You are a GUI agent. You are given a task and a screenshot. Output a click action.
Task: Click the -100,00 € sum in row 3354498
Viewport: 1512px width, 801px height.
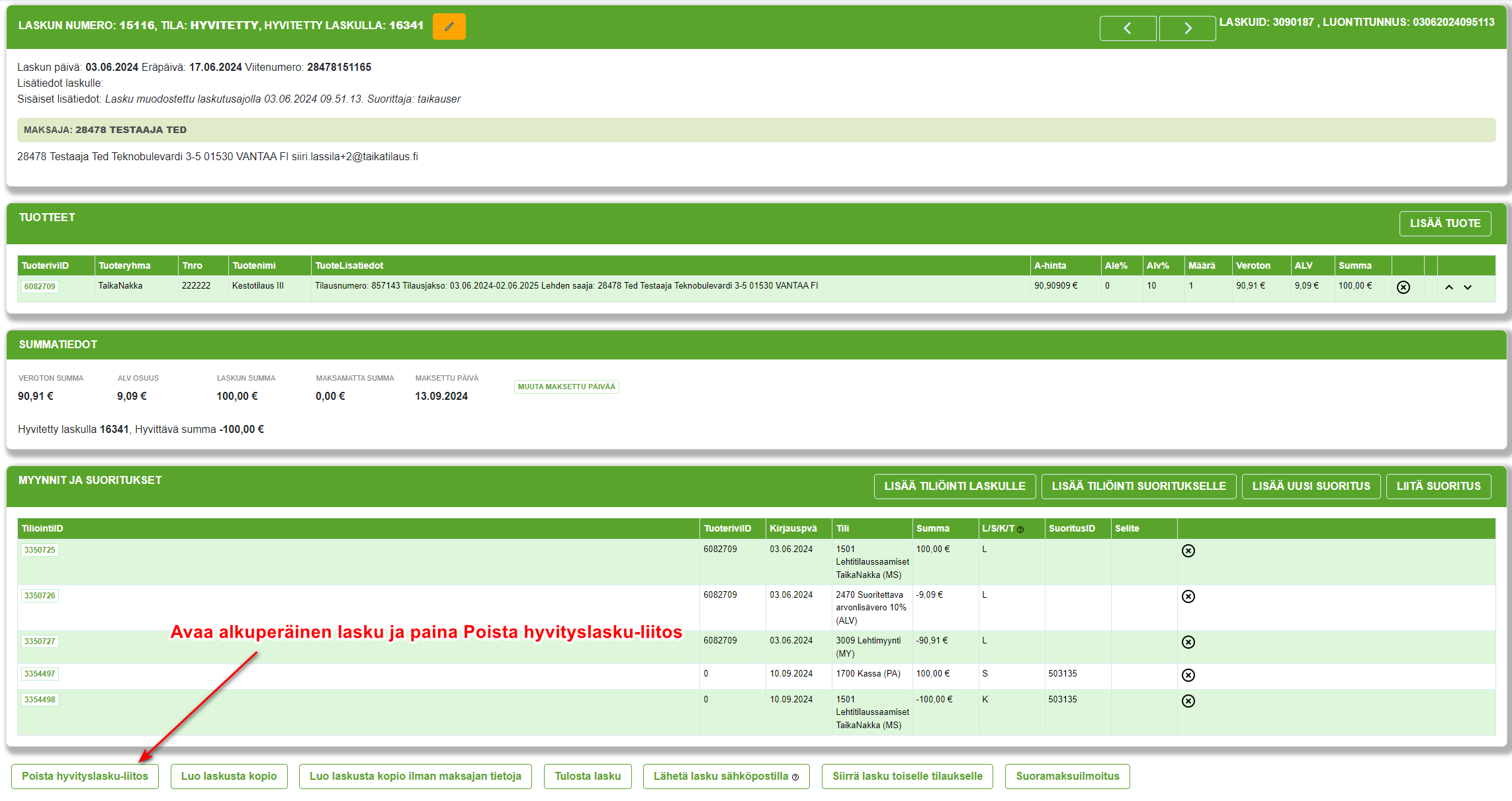(x=934, y=700)
